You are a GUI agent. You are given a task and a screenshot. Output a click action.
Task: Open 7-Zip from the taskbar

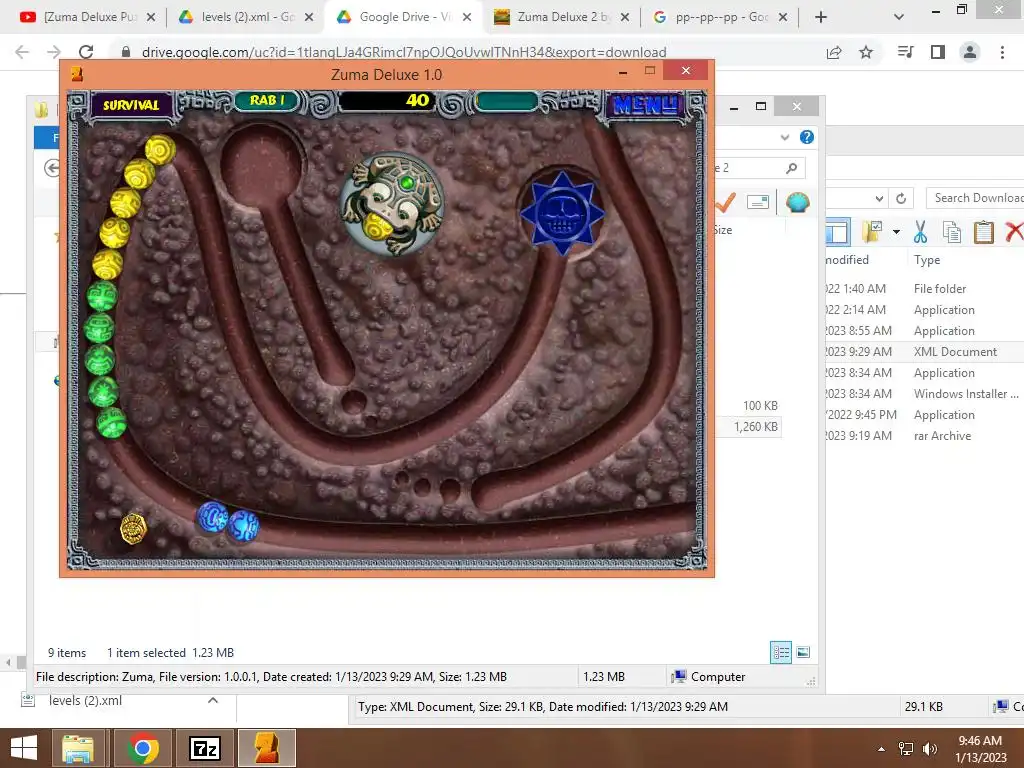[x=204, y=748]
